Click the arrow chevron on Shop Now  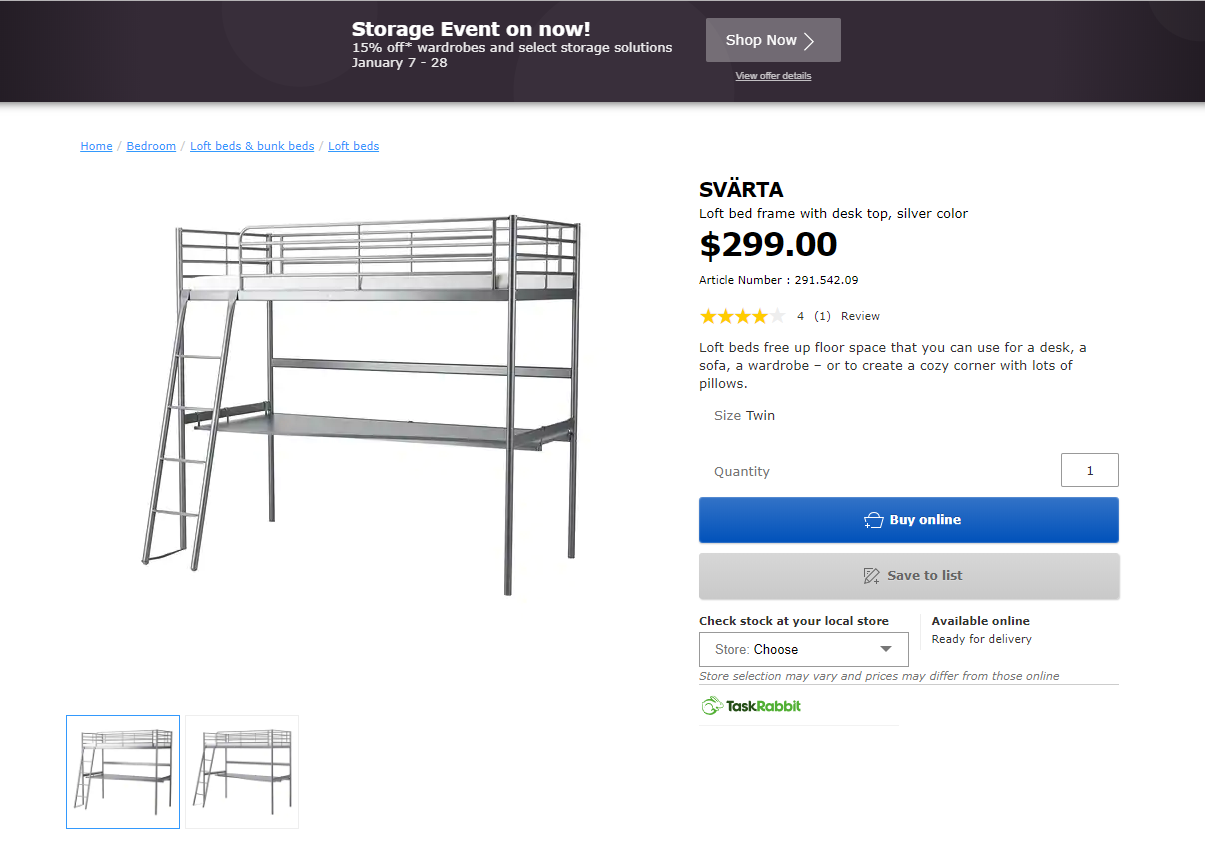pyautogui.click(x=809, y=41)
